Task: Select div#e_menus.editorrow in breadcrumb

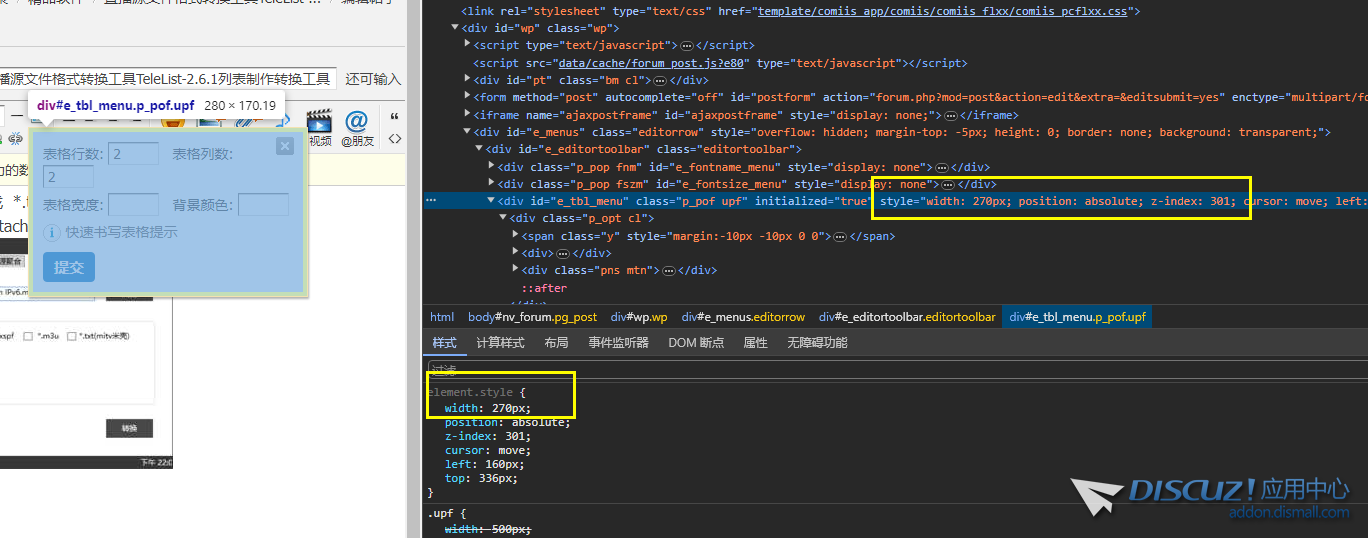Action: tap(743, 317)
